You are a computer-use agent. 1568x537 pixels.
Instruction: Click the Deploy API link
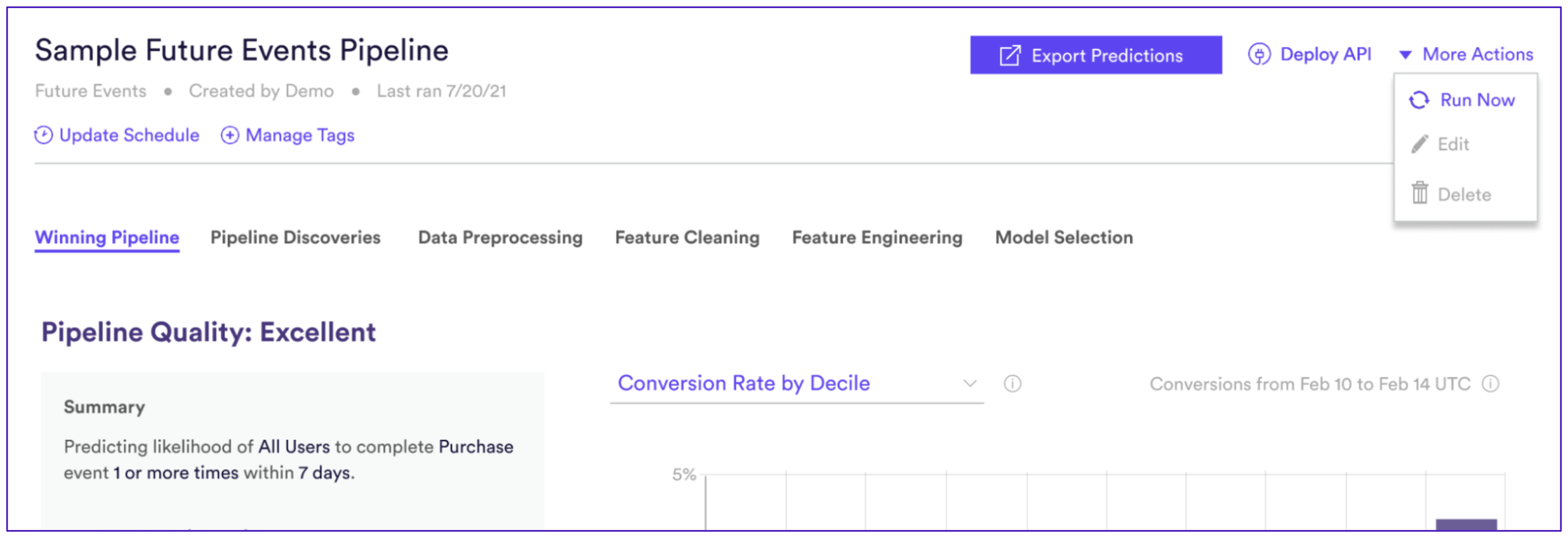(x=1310, y=54)
